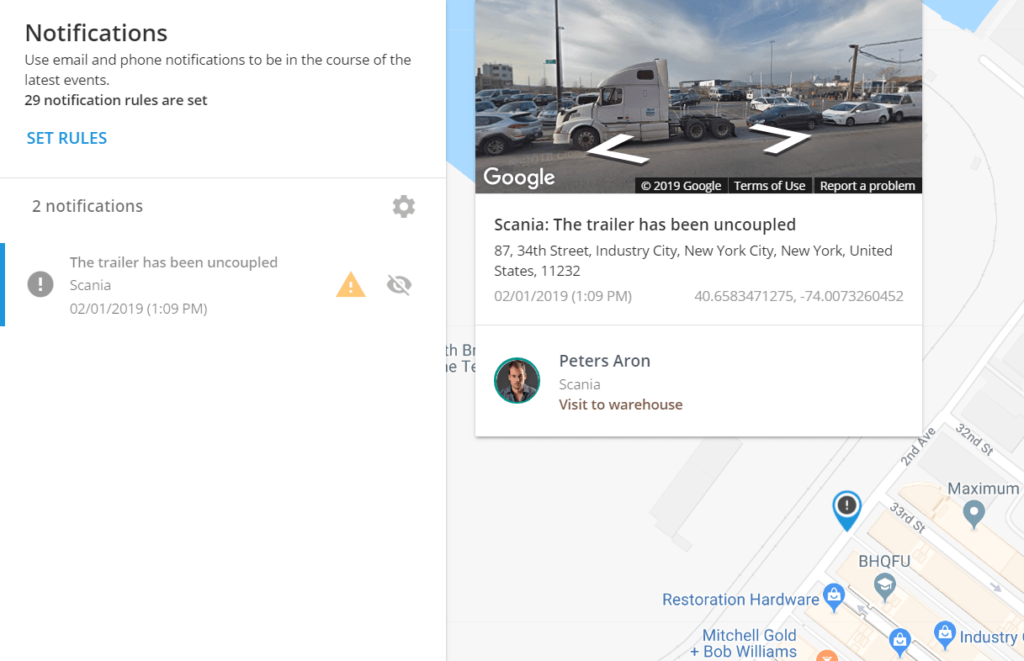Click the Google logo on street view
The width and height of the screenshot is (1024, 661).
tap(519, 177)
